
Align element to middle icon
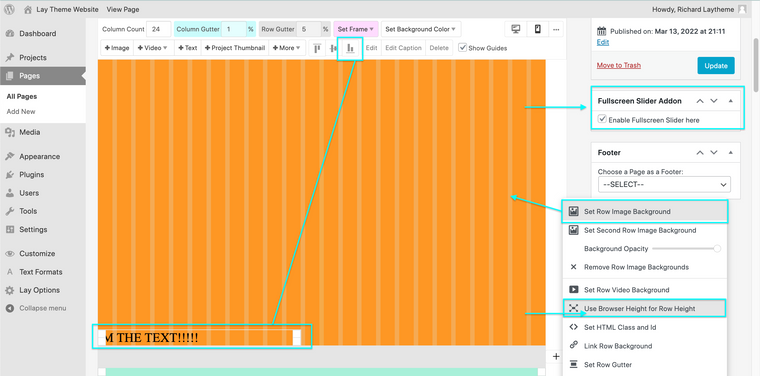[333, 48]
